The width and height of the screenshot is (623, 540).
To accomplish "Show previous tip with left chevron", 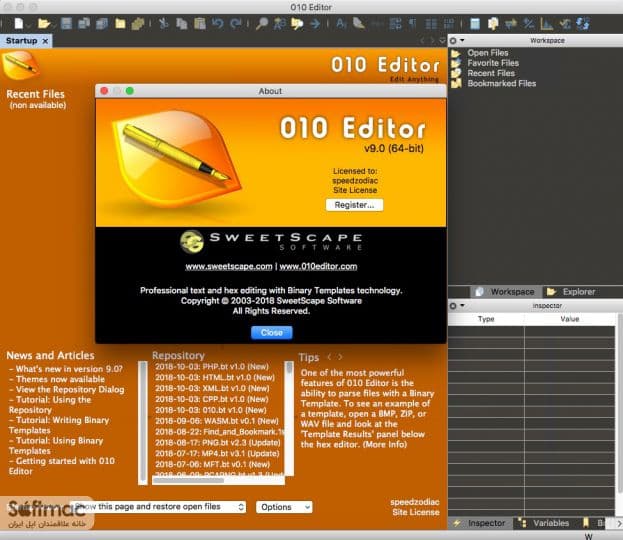I will (329, 357).
